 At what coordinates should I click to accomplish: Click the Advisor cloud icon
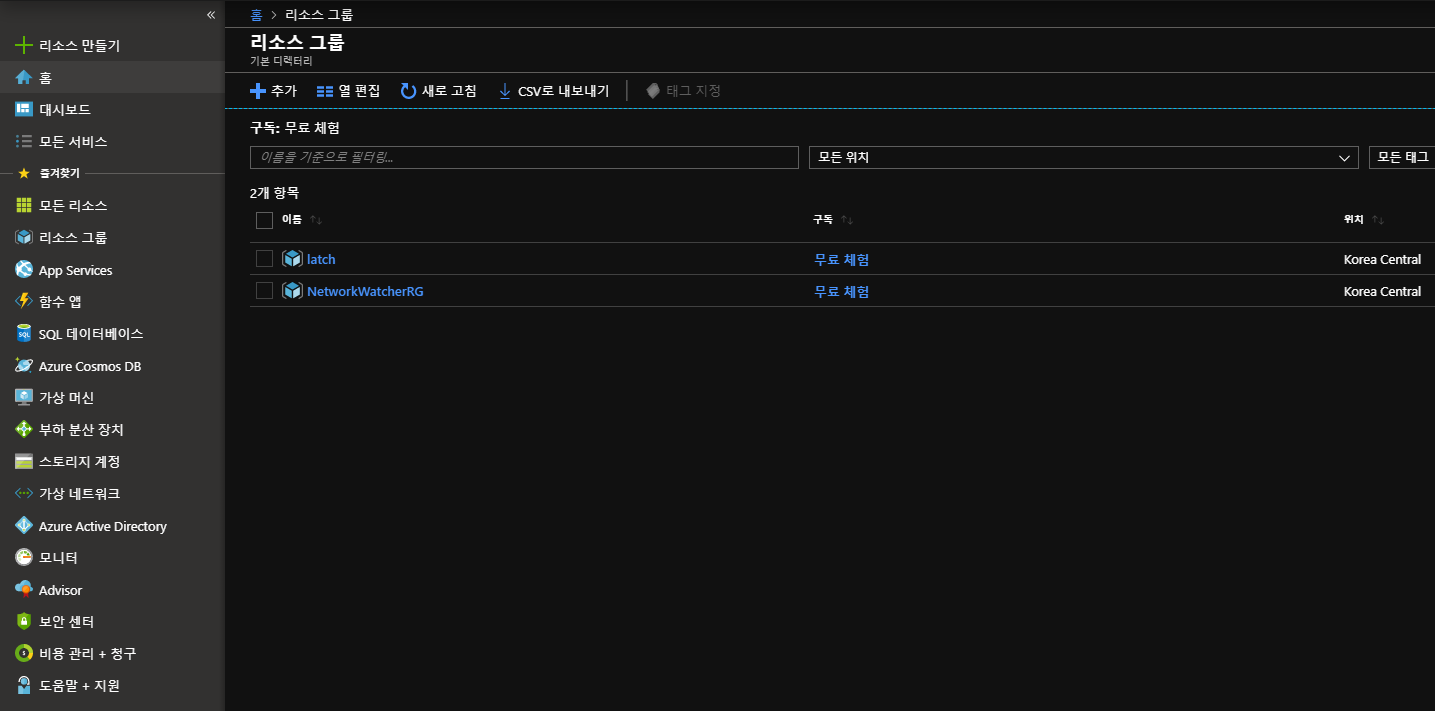click(24, 589)
